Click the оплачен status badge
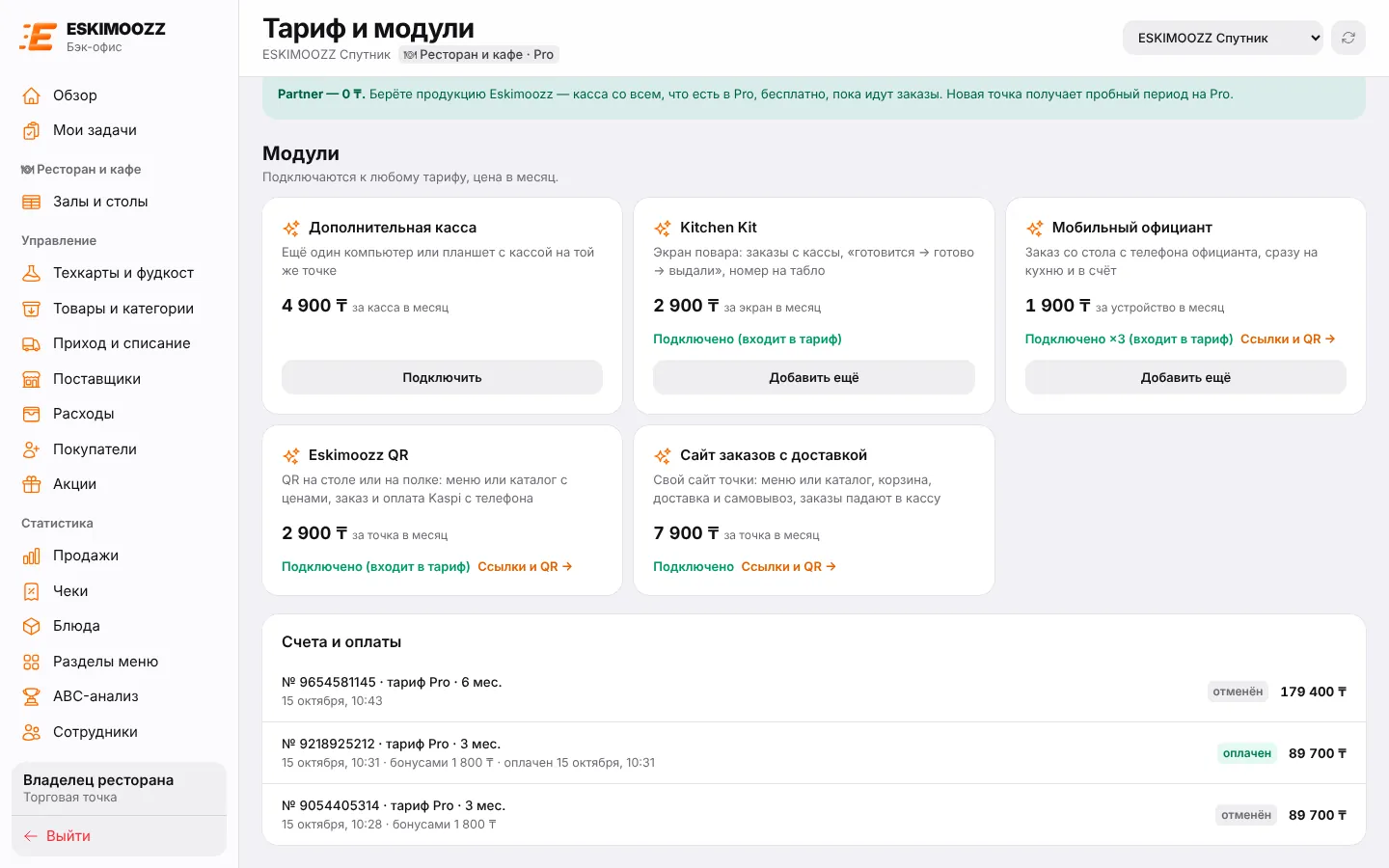 (x=1247, y=753)
